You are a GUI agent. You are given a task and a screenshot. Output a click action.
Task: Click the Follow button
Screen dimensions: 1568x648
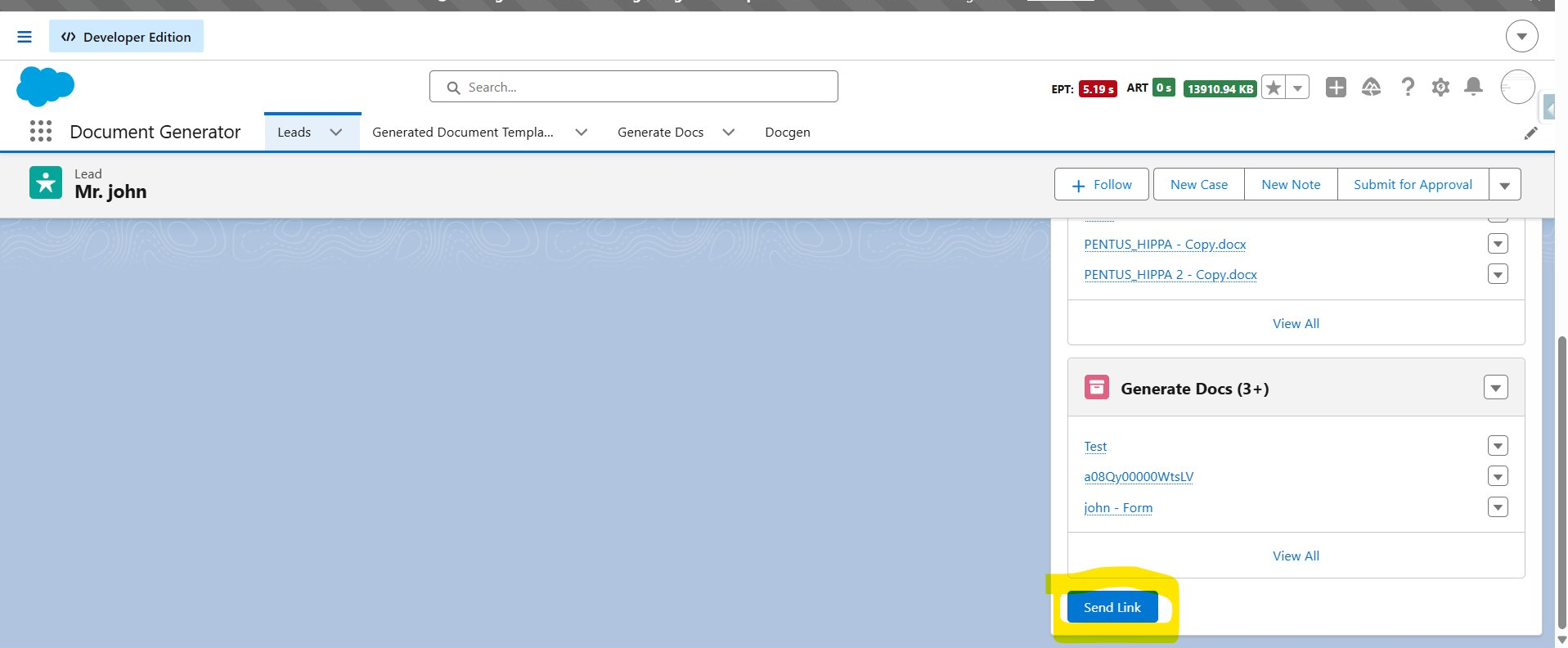(1102, 184)
